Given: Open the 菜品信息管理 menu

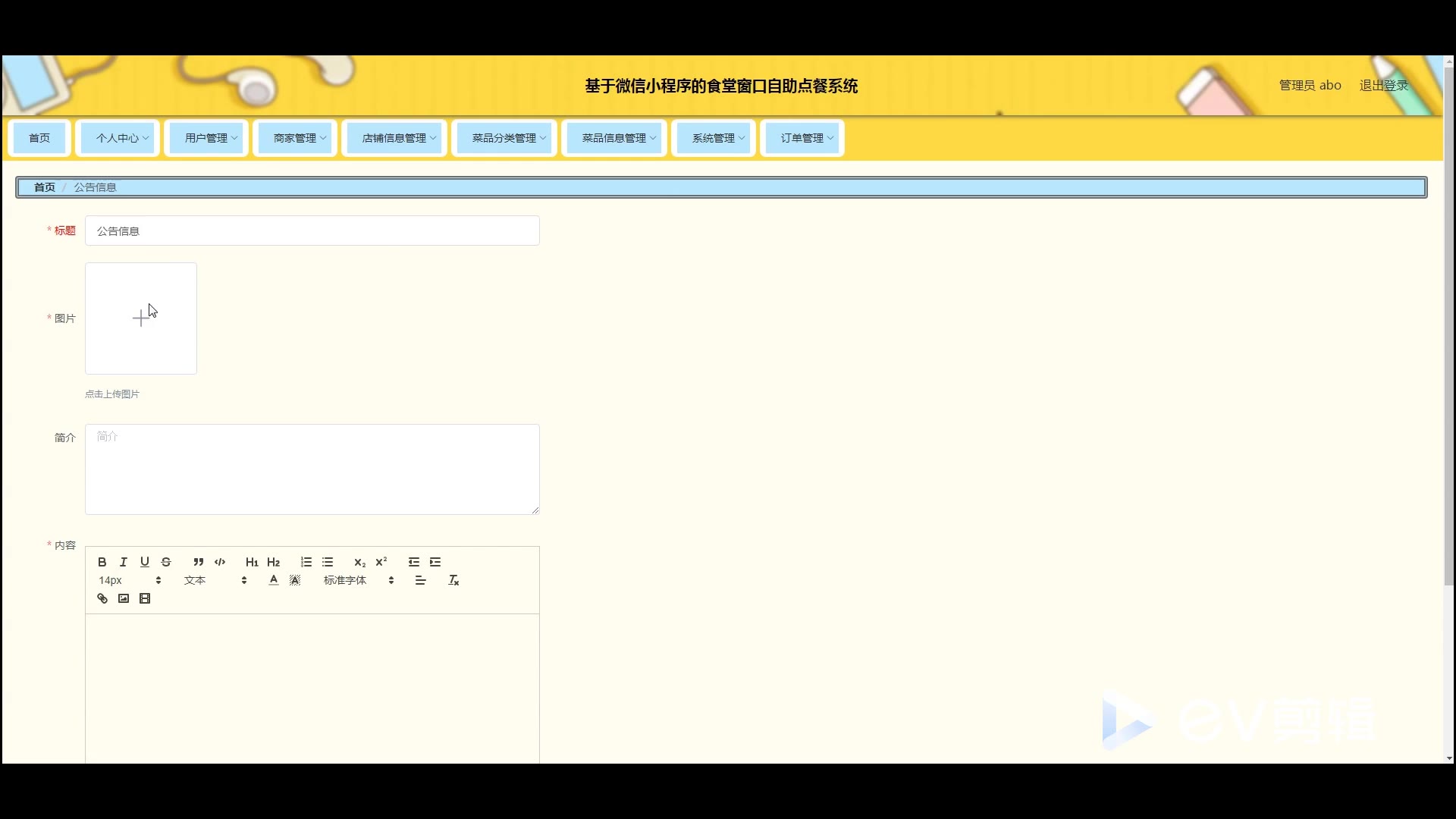Looking at the screenshot, I should (614, 138).
